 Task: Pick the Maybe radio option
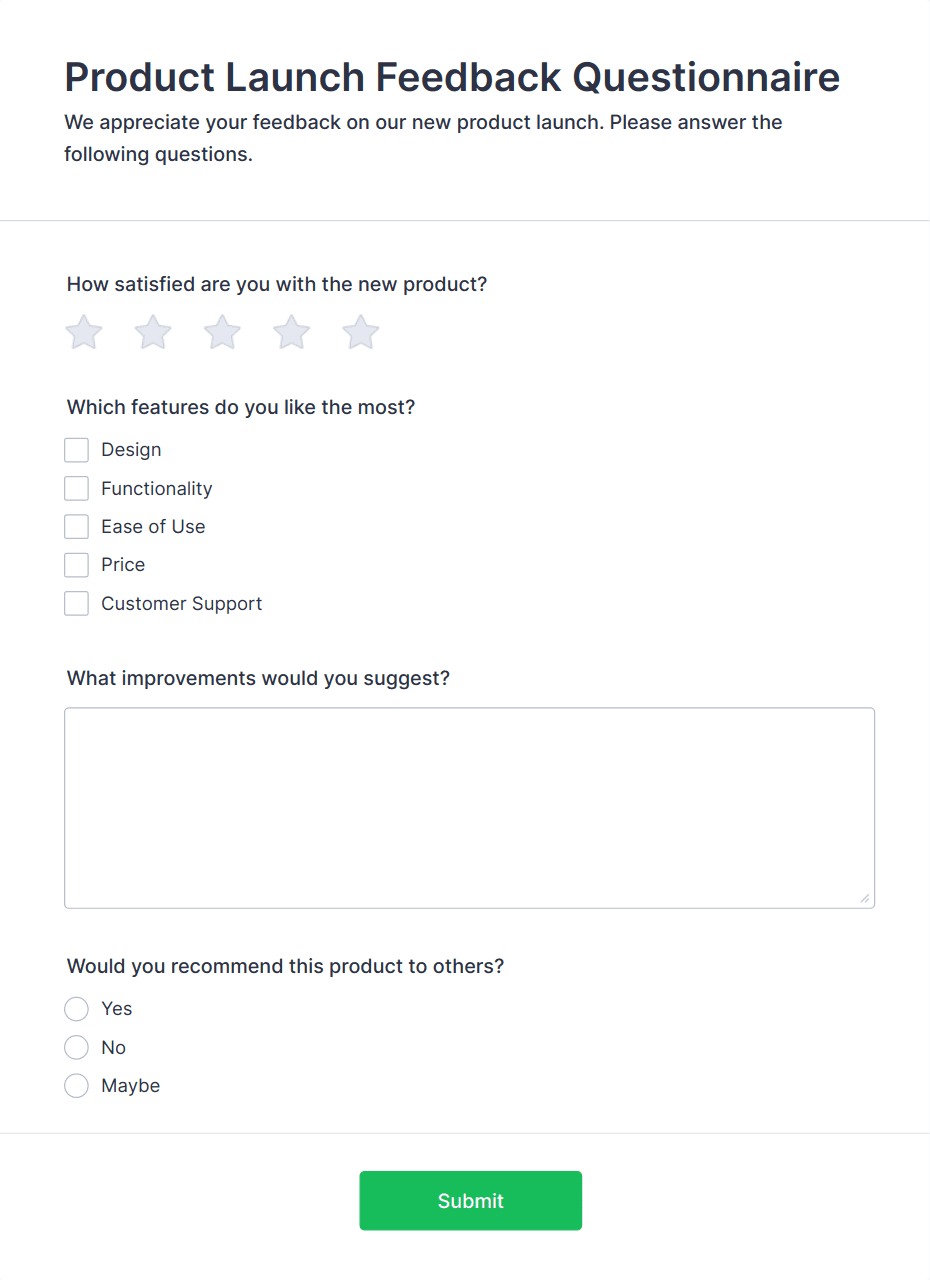tap(76, 1085)
